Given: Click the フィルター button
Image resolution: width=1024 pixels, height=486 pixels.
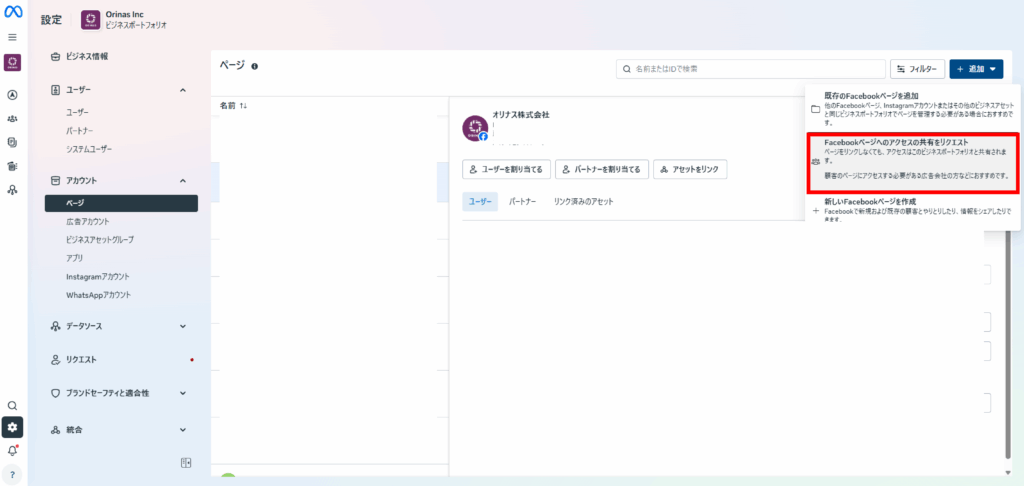Looking at the screenshot, I should [916, 69].
